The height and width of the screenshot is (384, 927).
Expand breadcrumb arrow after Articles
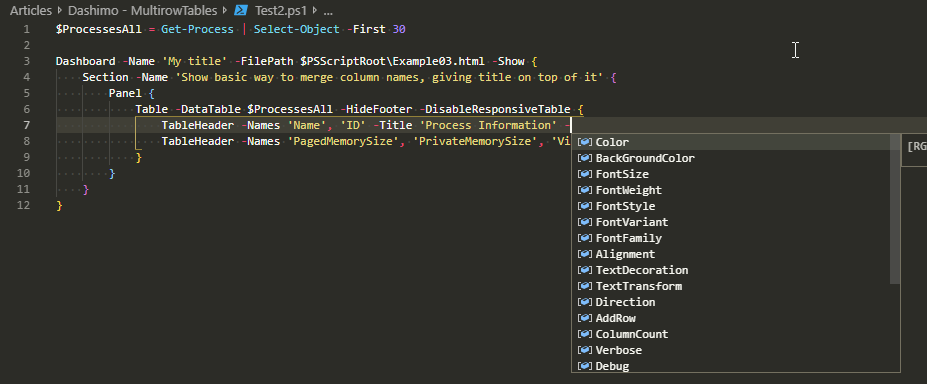60,11
